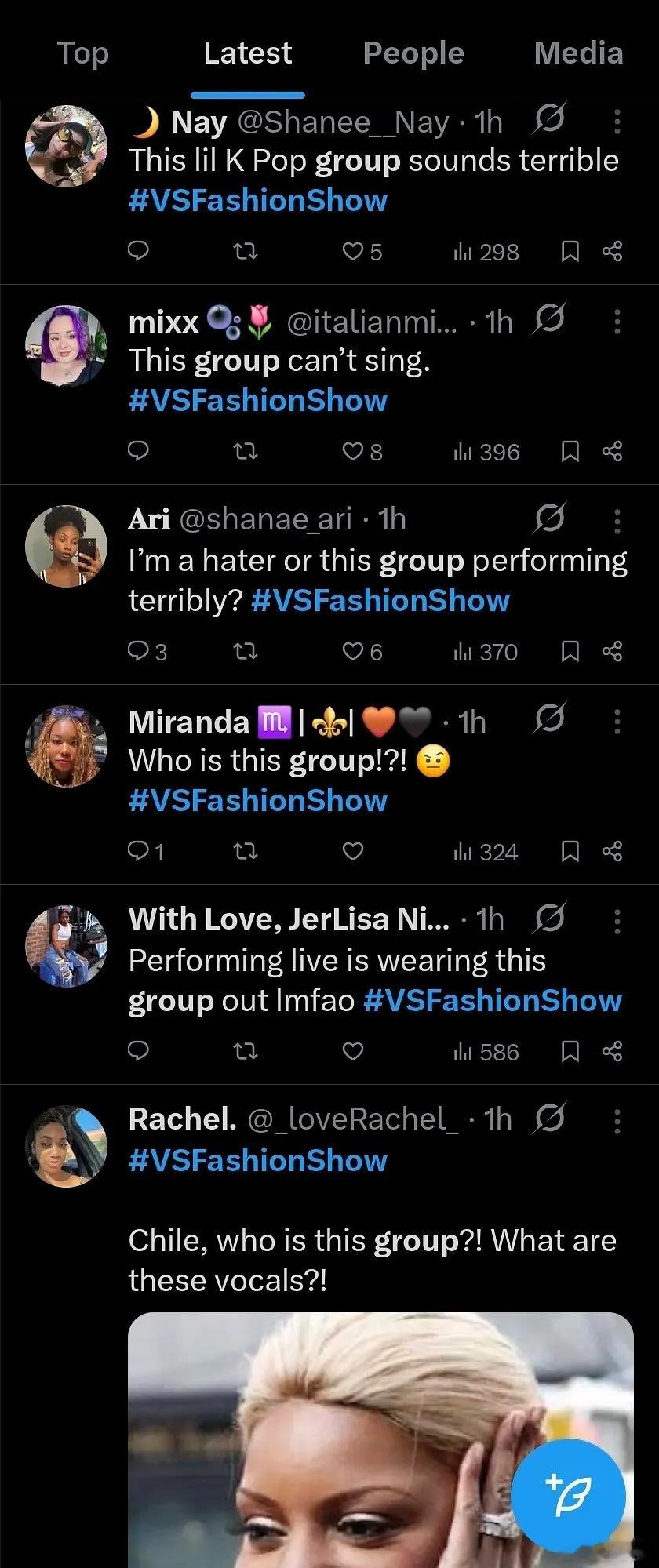Open more options menu on Rachel's tweet
Image resolution: width=659 pixels, height=1568 pixels.
click(x=617, y=1121)
